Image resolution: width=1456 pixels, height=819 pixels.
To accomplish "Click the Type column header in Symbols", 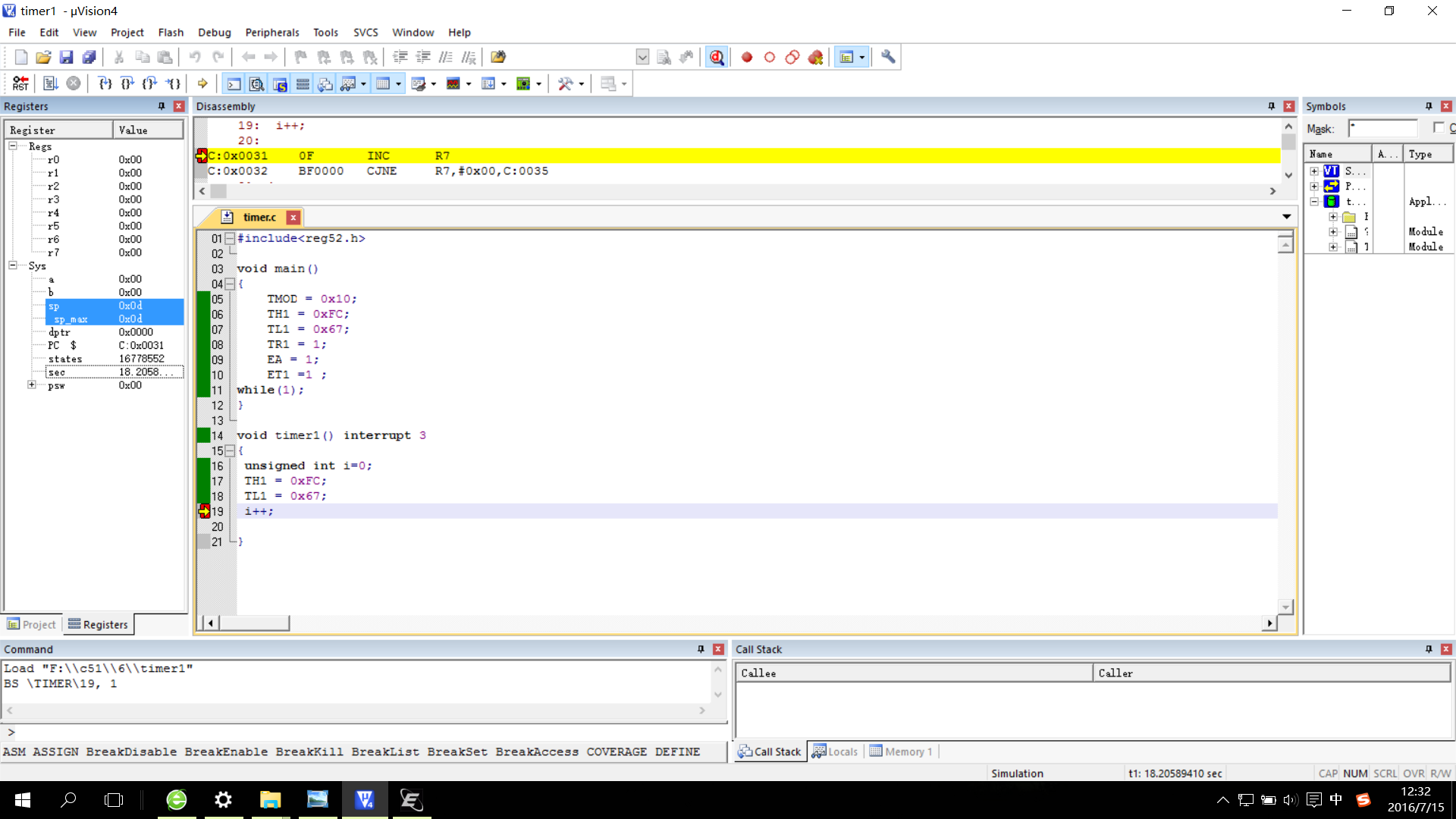I will tap(1428, 154).
